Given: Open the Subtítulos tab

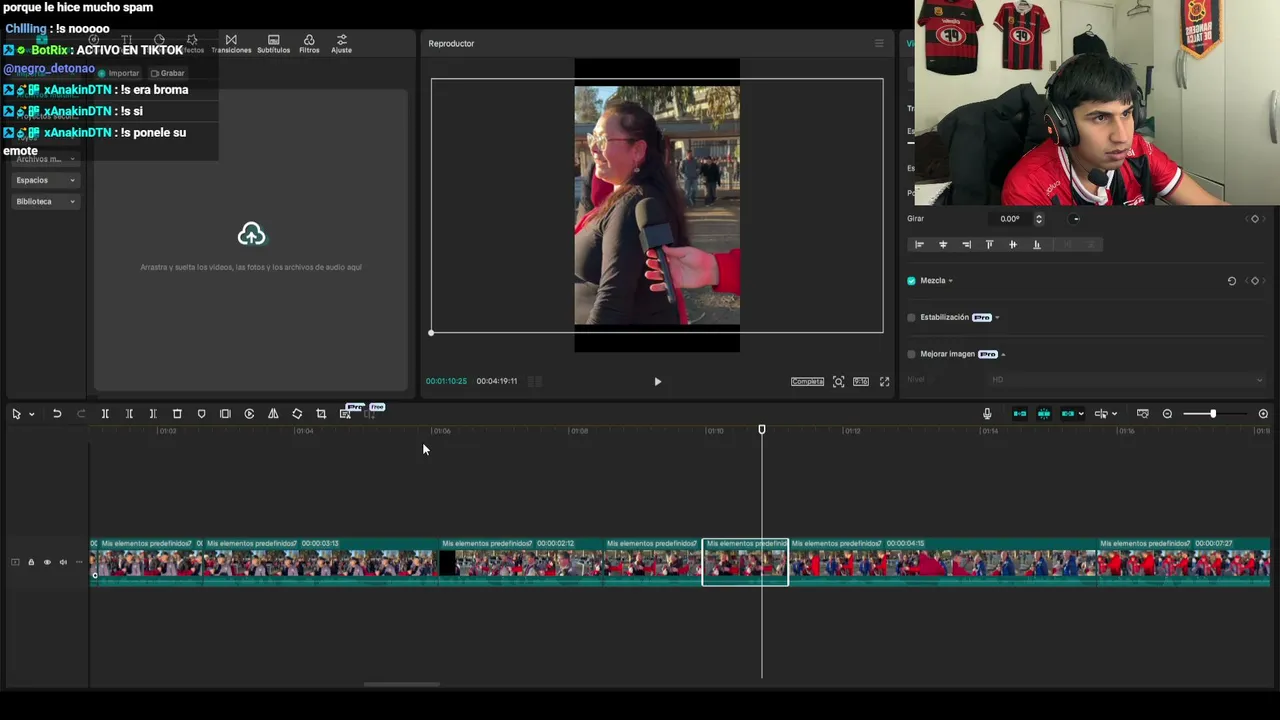Looking at the screenshot, I should point(273,44).
